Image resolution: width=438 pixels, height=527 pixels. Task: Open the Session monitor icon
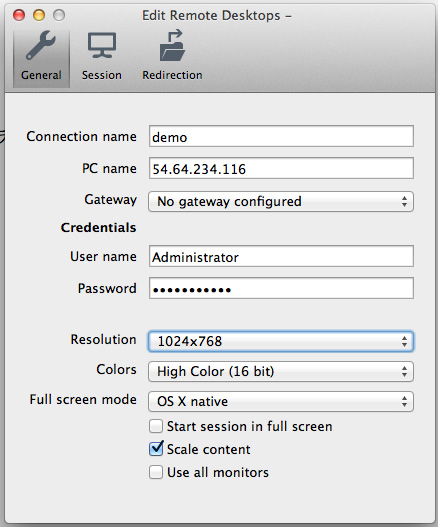coord(102,45)
